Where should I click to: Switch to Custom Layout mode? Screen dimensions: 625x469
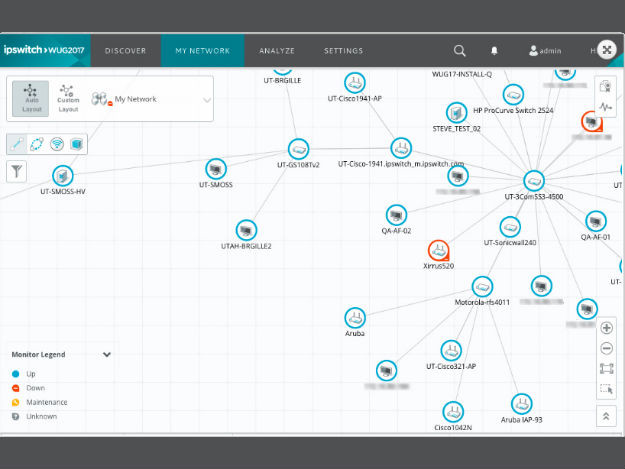[68, 98]
